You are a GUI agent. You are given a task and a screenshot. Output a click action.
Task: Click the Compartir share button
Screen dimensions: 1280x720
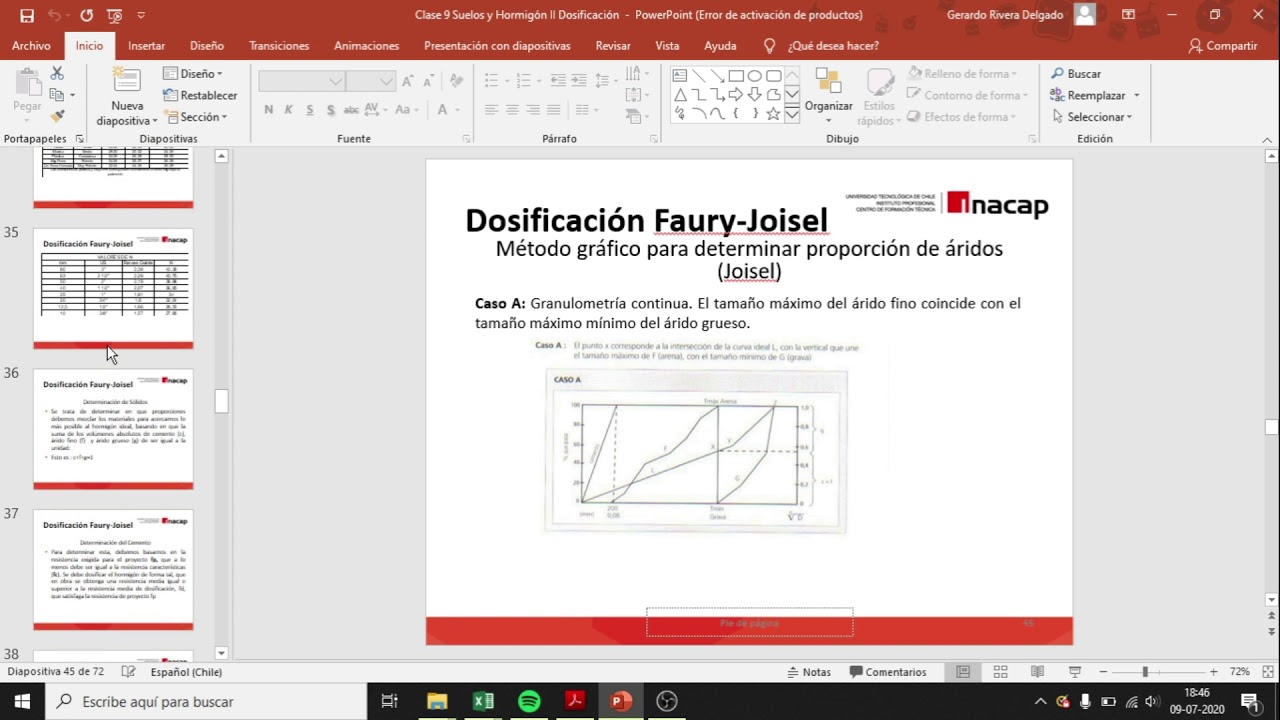tap(1223, 46)
